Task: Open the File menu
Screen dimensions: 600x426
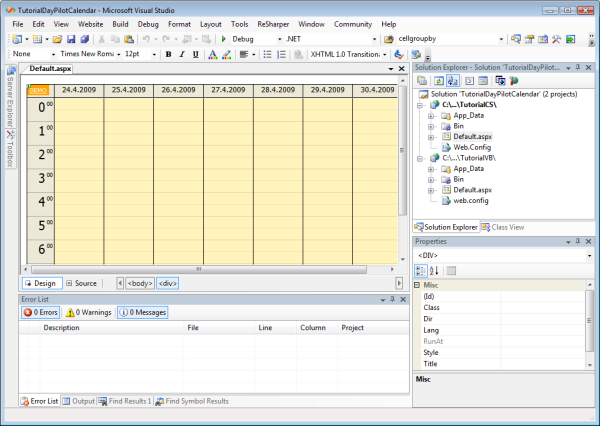Action: coord(18,24)
